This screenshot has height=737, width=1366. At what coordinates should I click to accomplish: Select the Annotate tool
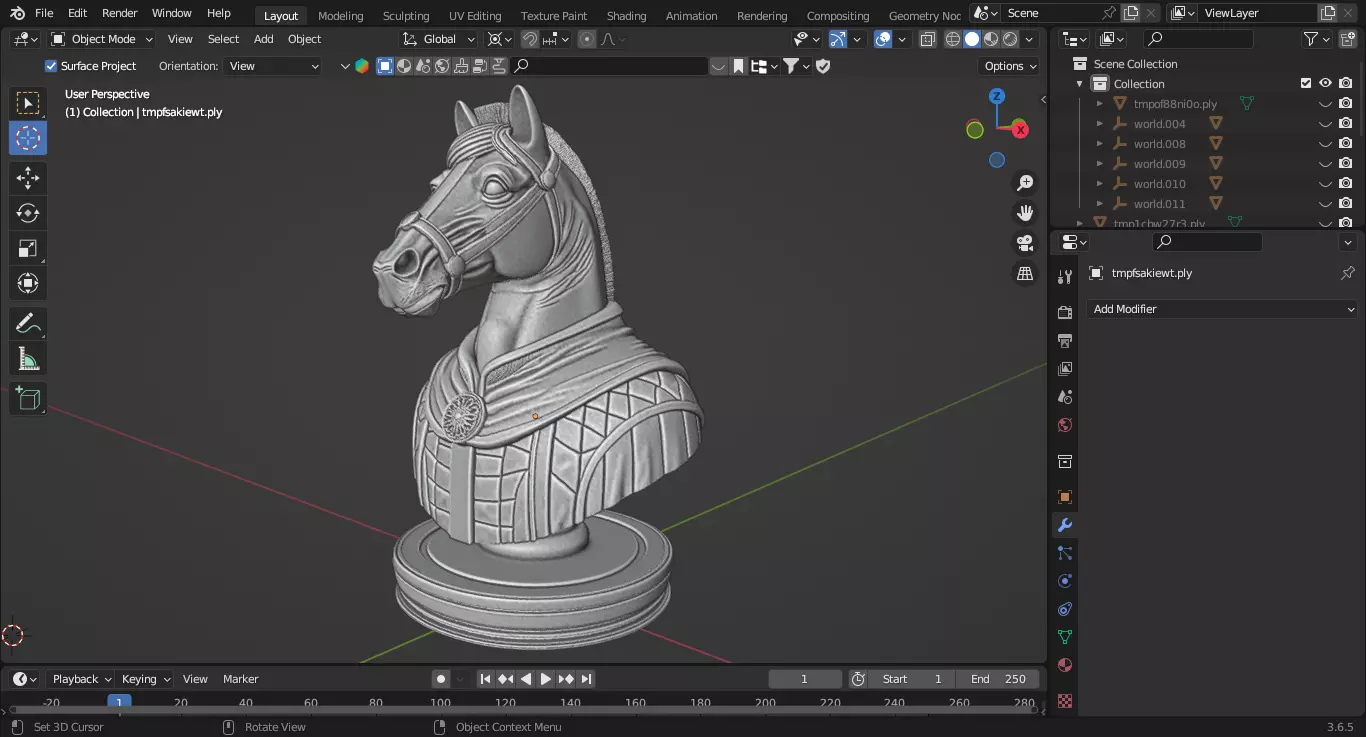click(x=28, y=324)
